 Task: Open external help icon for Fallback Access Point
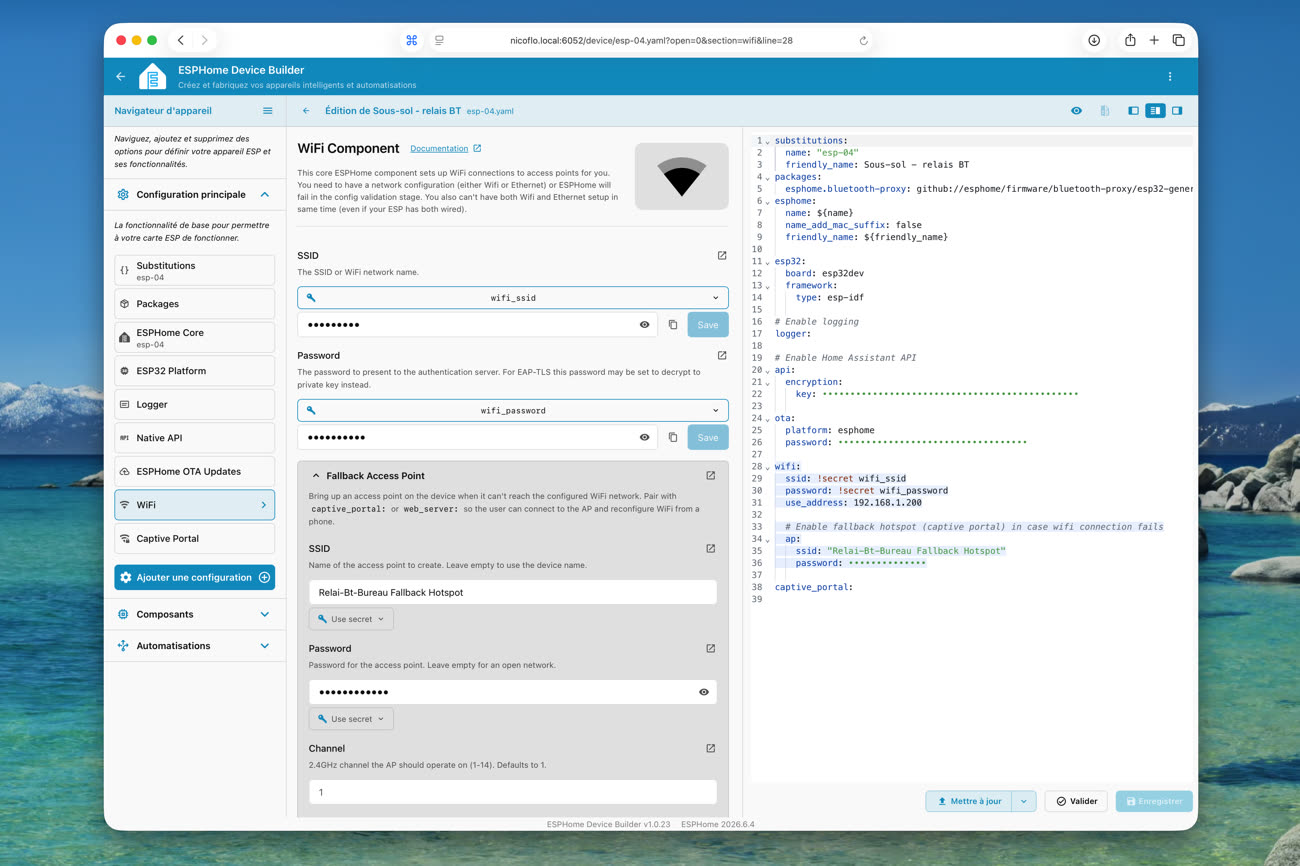(x=710, y=476)
